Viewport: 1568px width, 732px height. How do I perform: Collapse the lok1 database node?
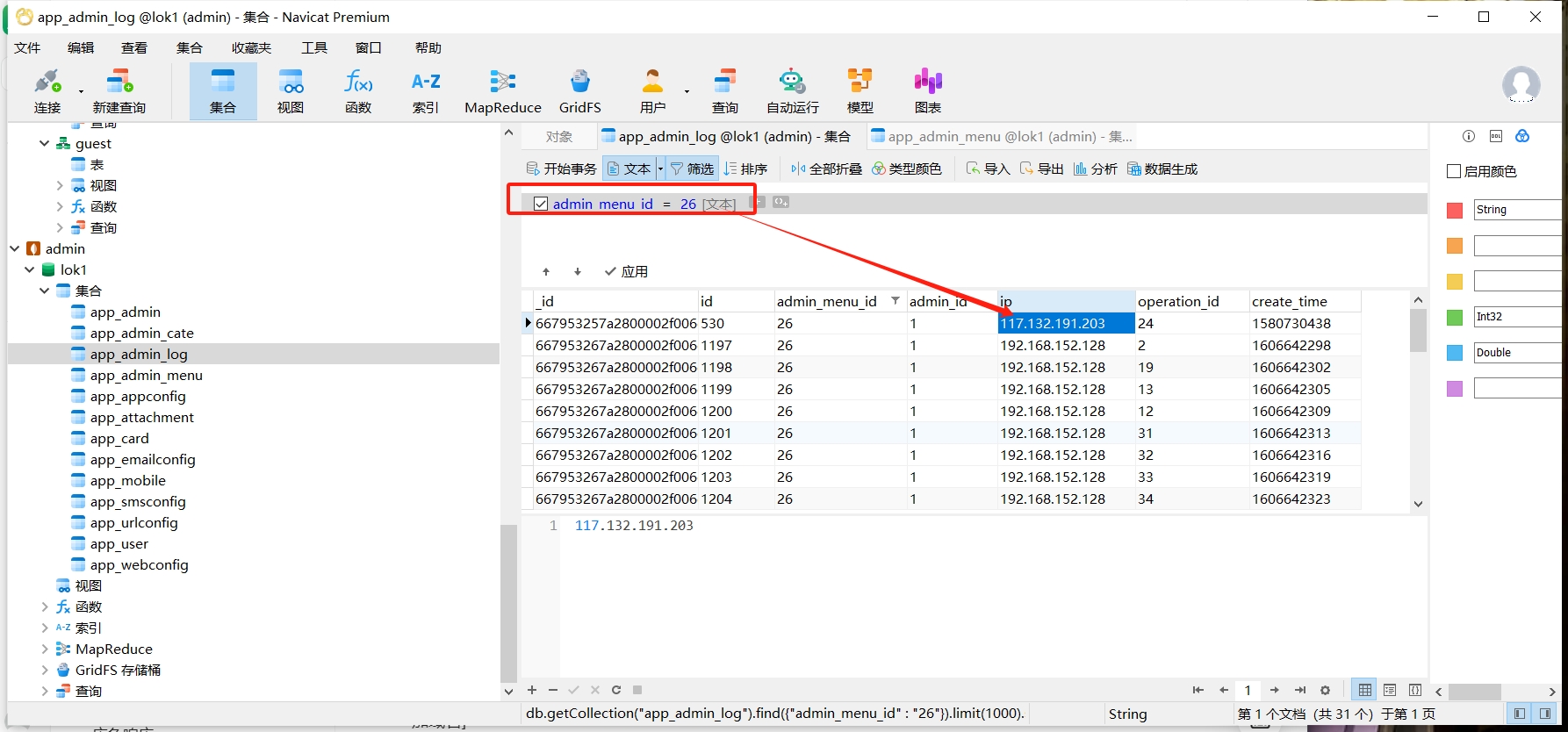click(x=30, y=269)
